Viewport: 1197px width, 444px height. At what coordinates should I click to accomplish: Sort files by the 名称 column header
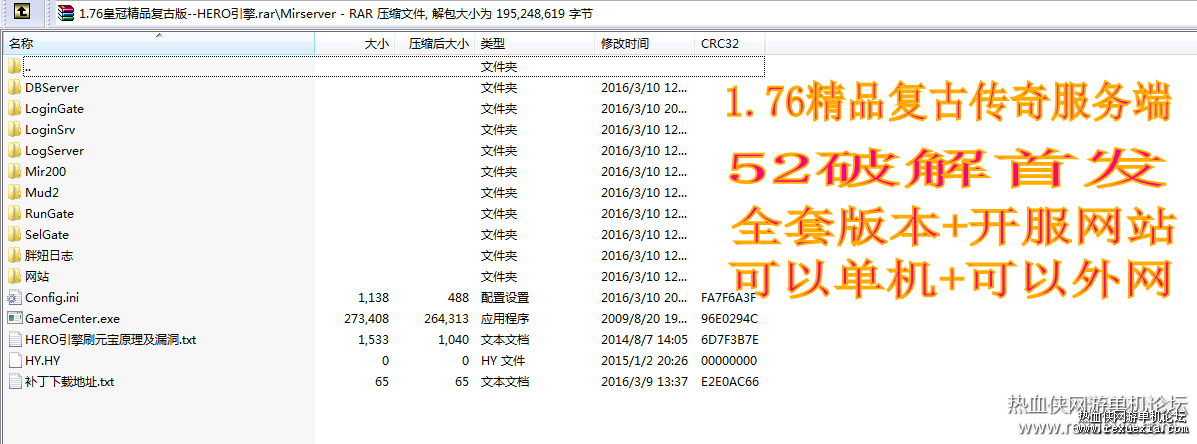[159, 44]
